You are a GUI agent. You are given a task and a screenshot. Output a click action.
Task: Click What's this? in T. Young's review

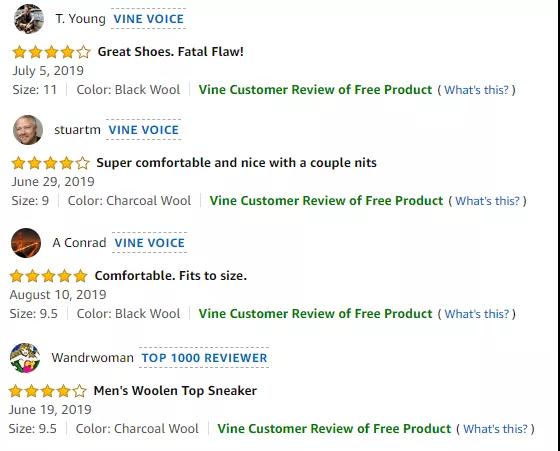[x=476, y=90]
